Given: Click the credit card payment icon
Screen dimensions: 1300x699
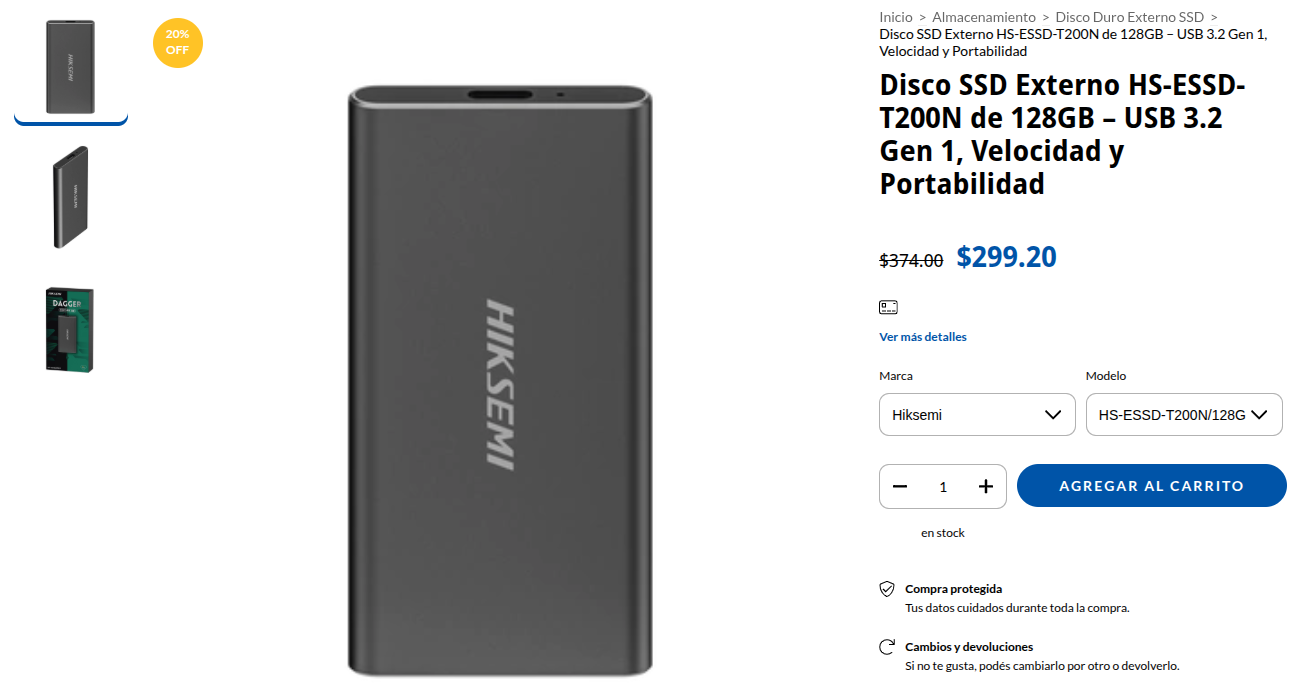Looking at the screenshot, I should [x=888, y=307].
